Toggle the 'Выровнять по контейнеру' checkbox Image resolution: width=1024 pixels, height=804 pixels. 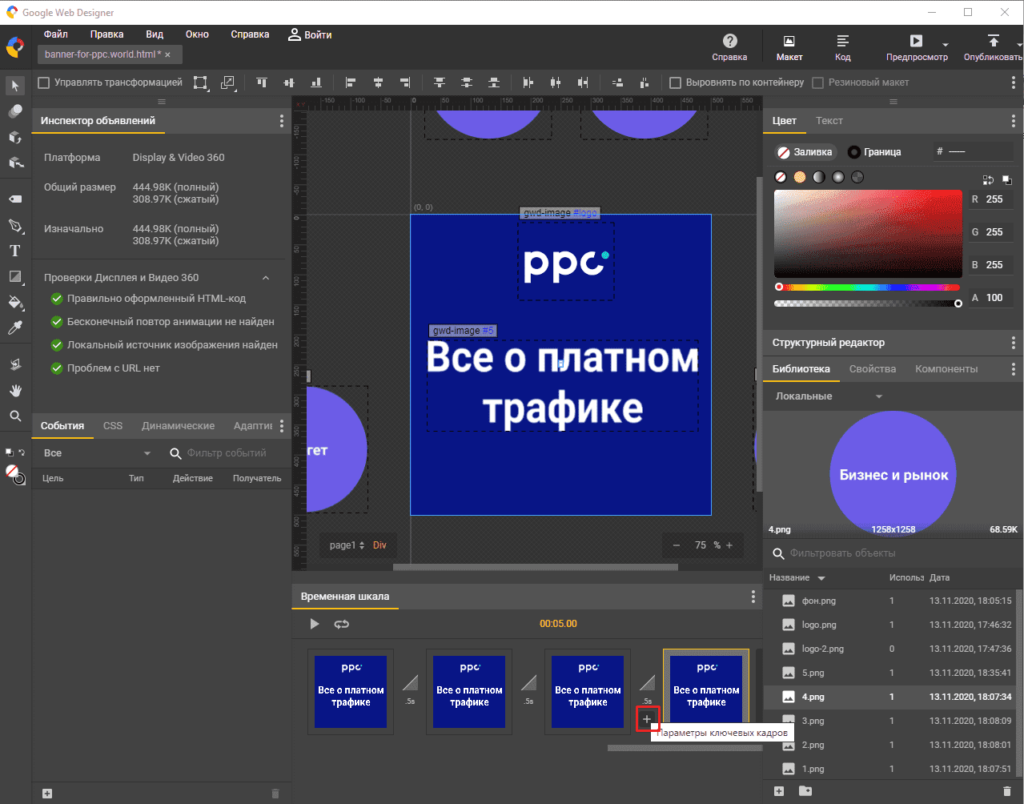pos(676,83)
